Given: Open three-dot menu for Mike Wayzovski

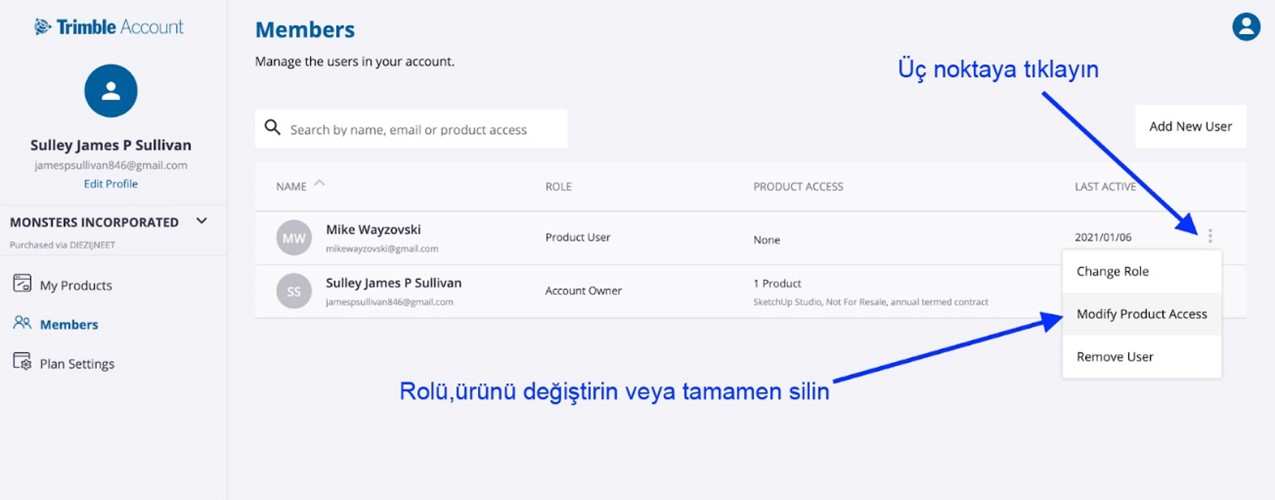Looking at the screenshot, I should click(1210, 237).
